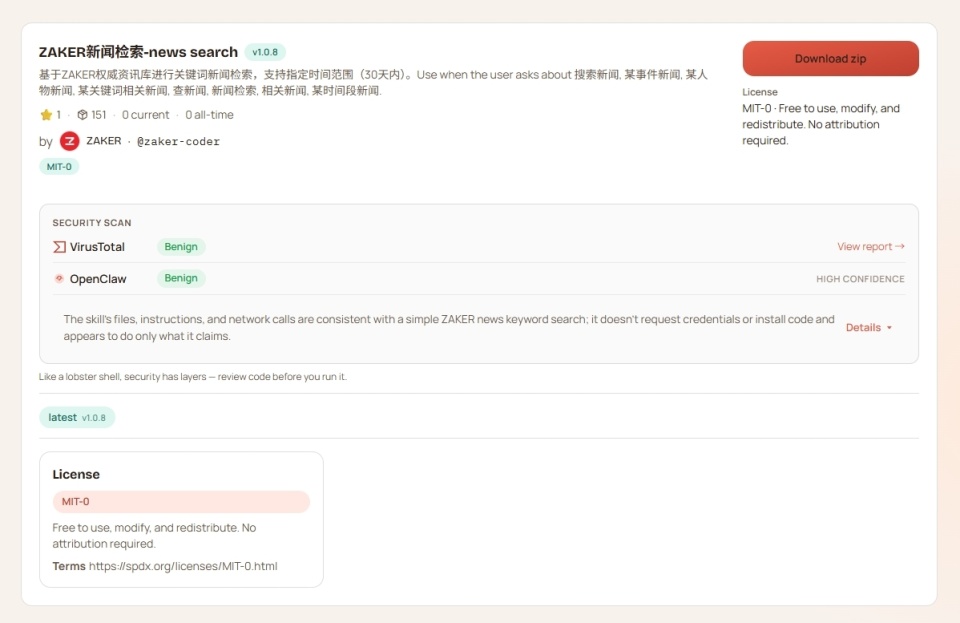Click the VirusTotal logo icon
The height and width of the screenshot is (623, 960).
click(59, 247)
